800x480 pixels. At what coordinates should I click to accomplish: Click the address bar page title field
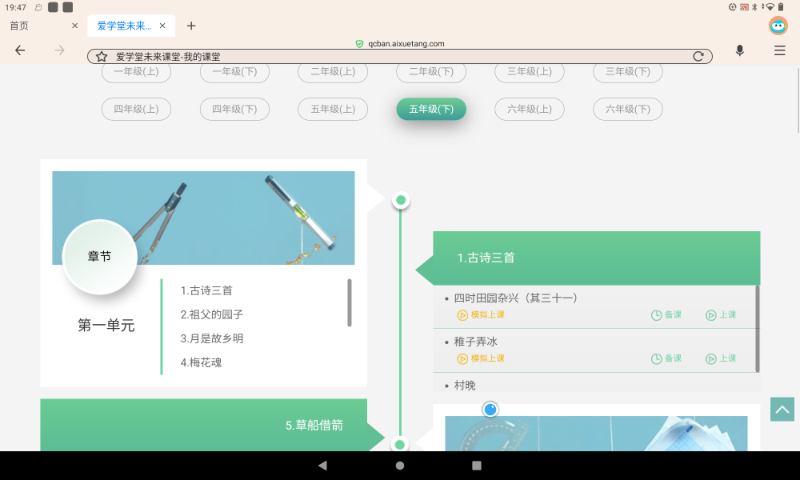399,57
